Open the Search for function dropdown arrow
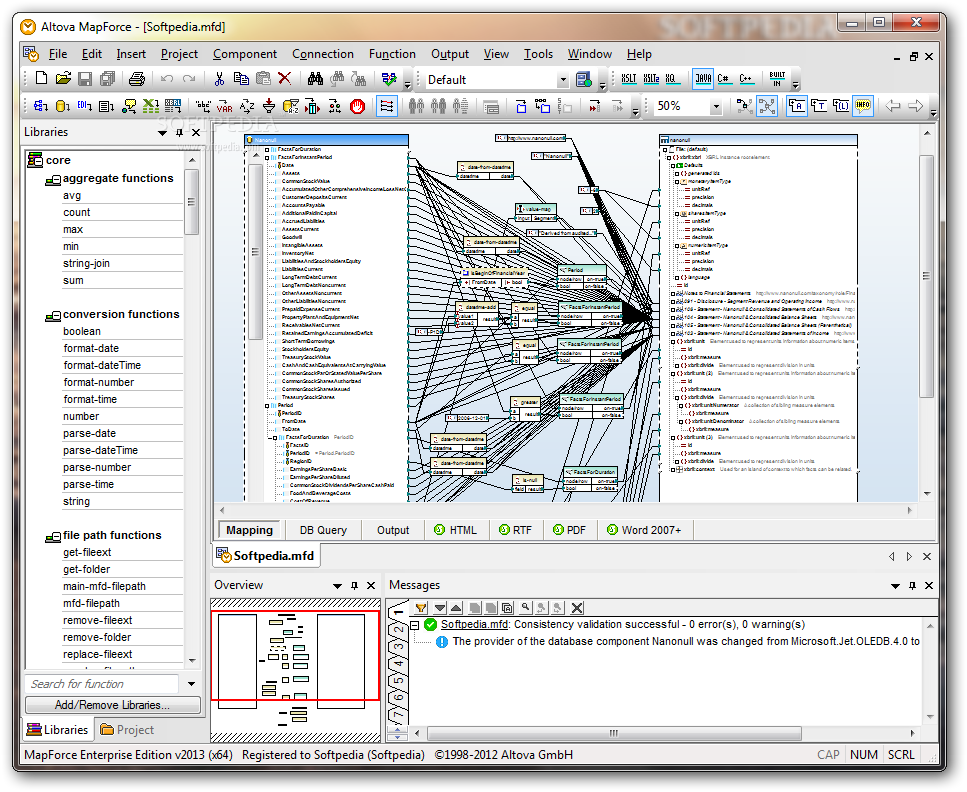This screenshot has width=967, height=792. coord(191,683)
